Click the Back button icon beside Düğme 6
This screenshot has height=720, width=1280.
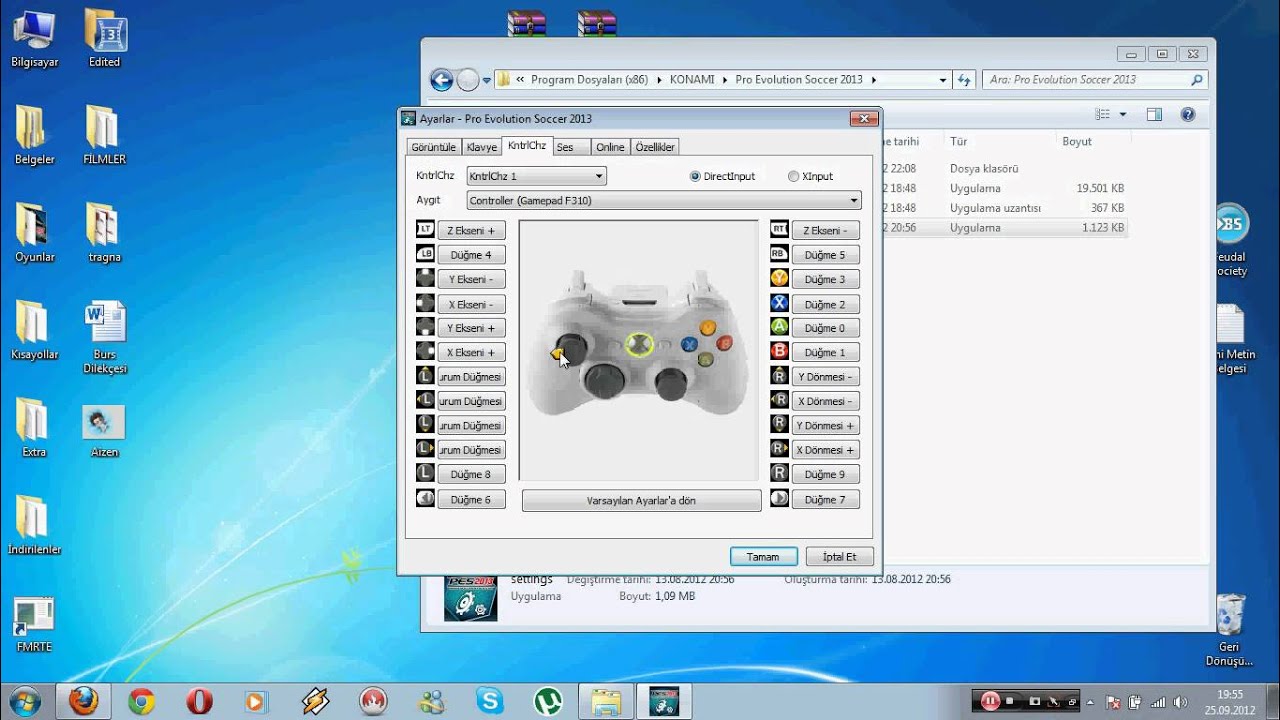(425, 498)
